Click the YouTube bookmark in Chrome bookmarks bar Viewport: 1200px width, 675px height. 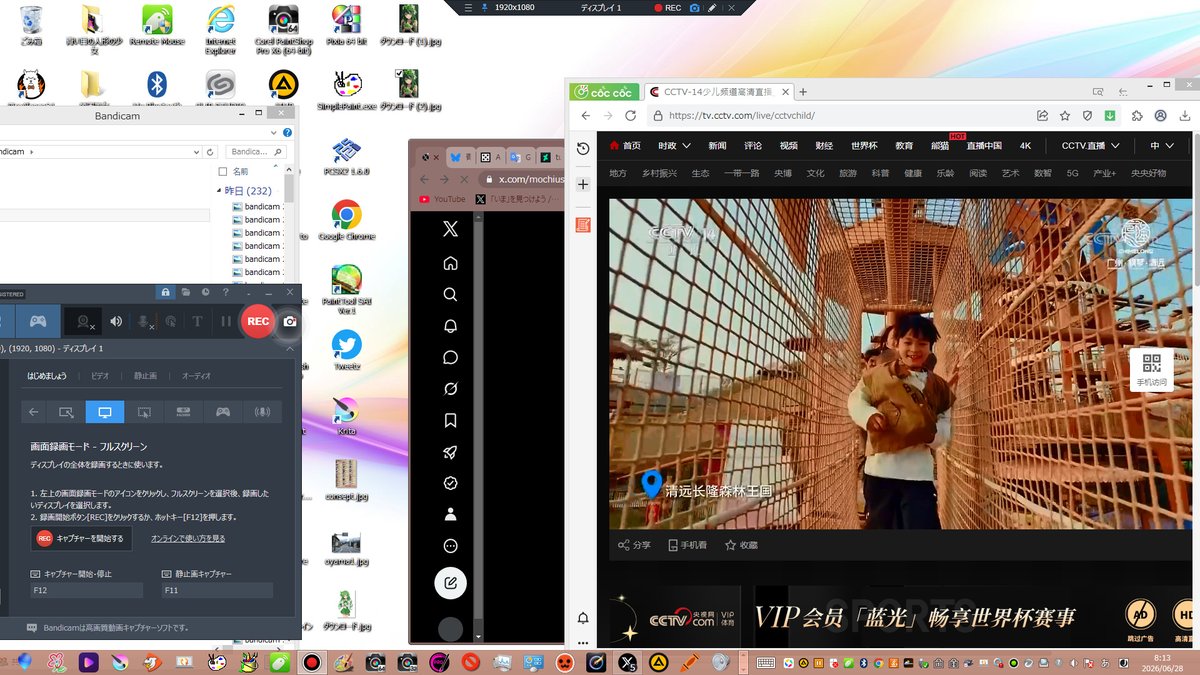point(442,199)
